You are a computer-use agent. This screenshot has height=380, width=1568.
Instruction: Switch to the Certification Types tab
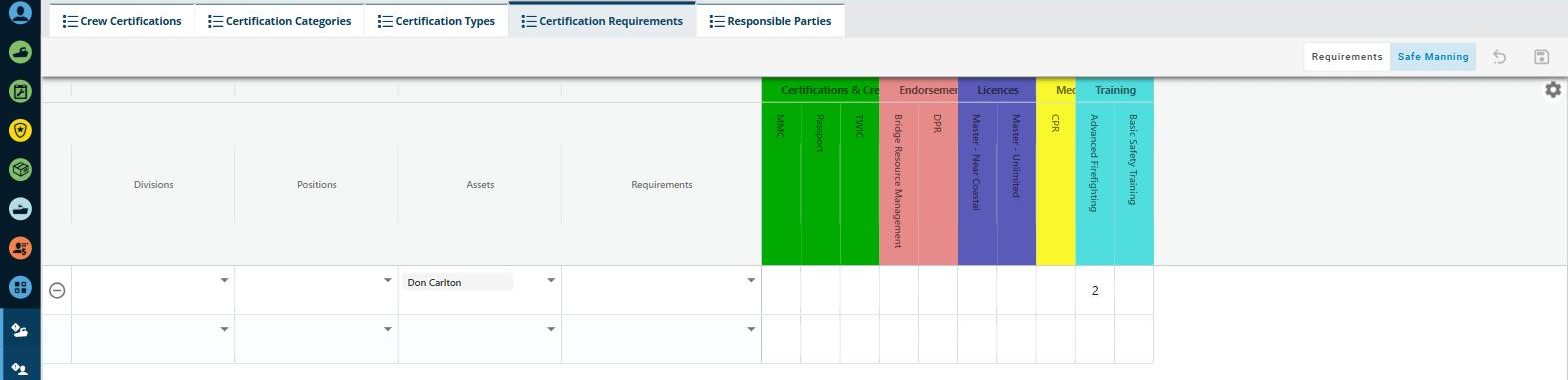(x=436, y=20)
